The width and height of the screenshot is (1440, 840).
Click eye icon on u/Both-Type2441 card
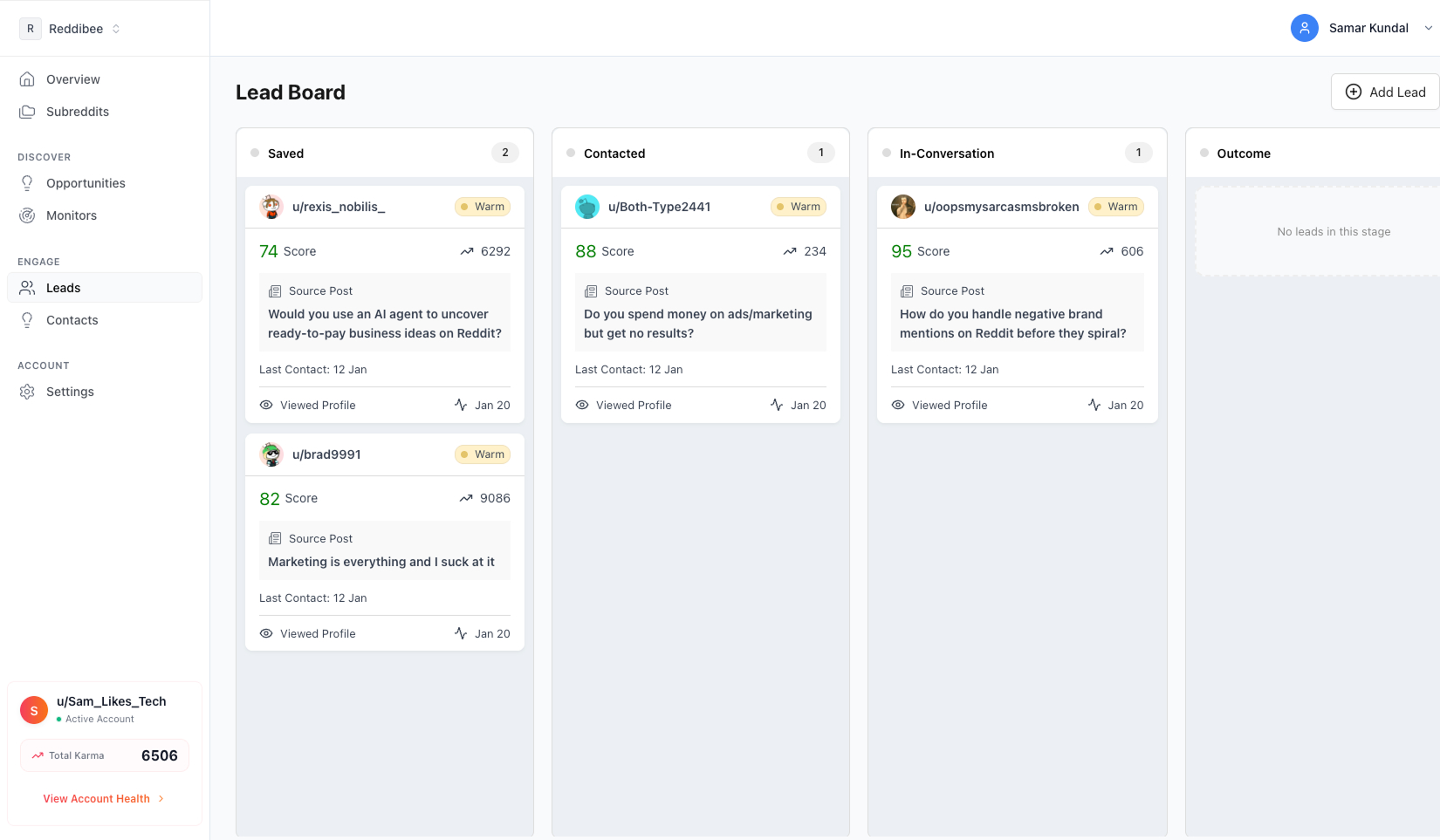(582, 405)
